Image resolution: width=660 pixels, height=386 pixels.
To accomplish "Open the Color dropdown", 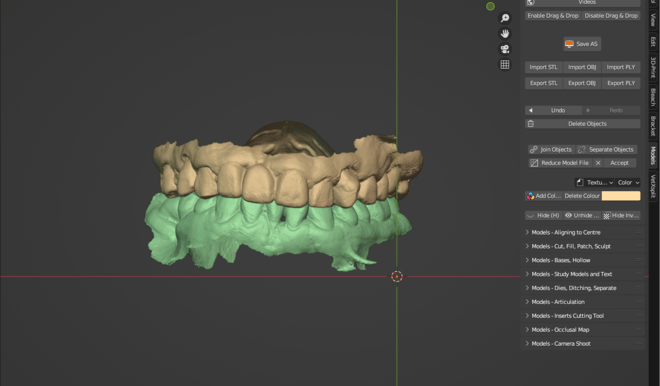I will [x=628, y=182].
